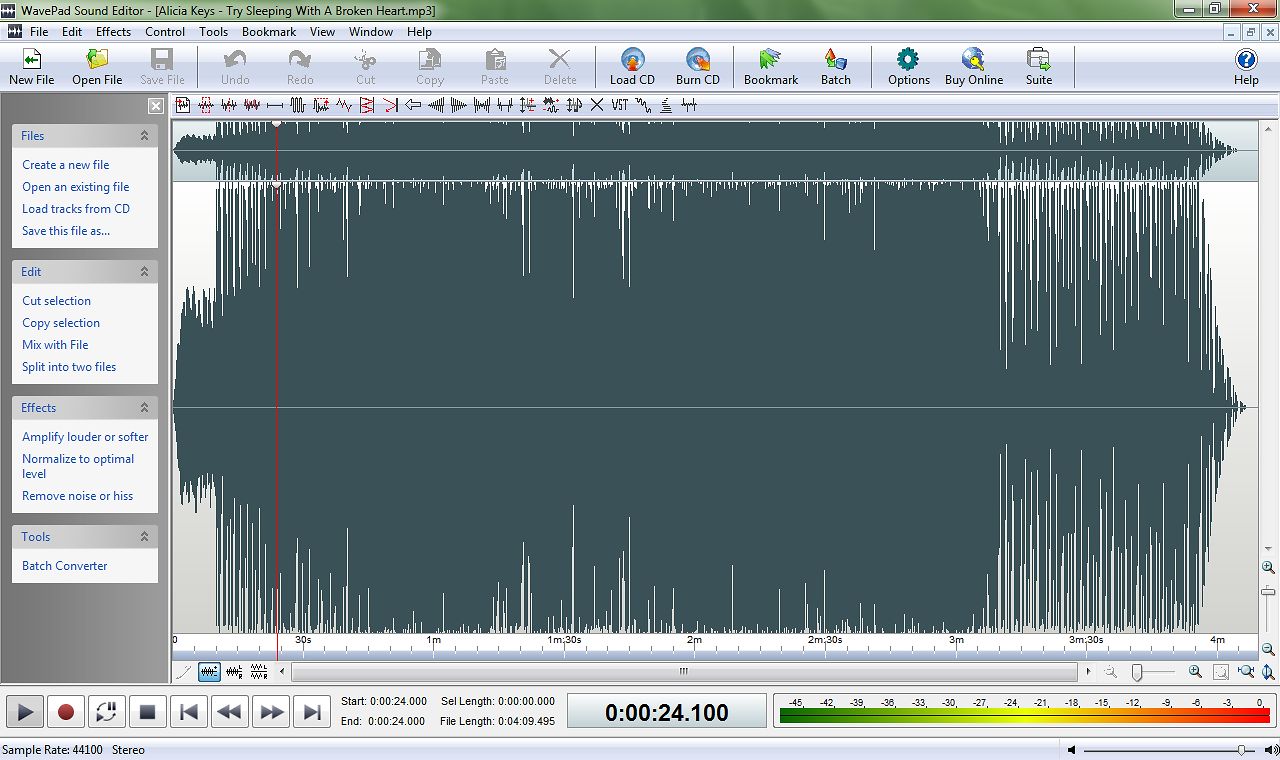Click the Bookmark toolbar icon
Screen dimensions: 1280x760
(x=770, y=64)
